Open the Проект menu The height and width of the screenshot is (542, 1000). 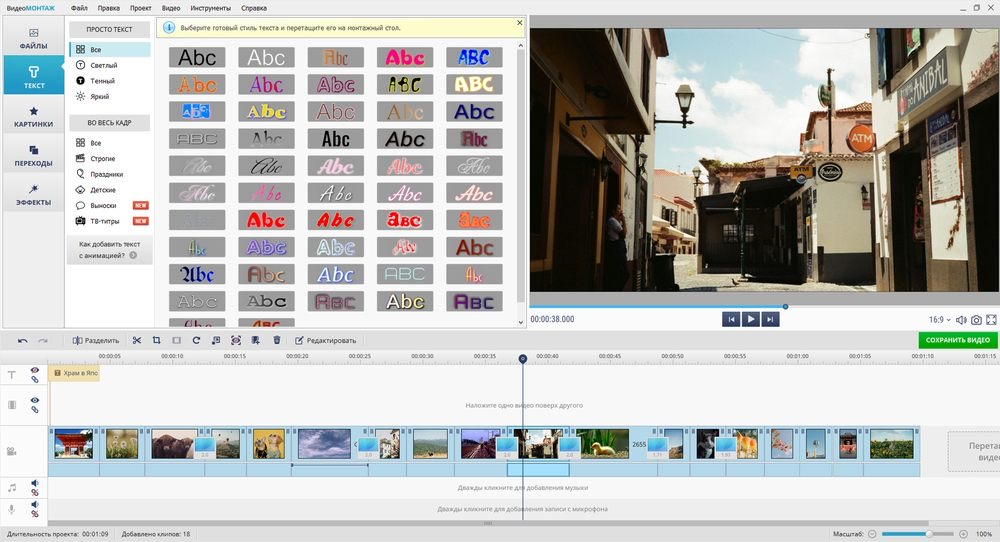(140, 8)
